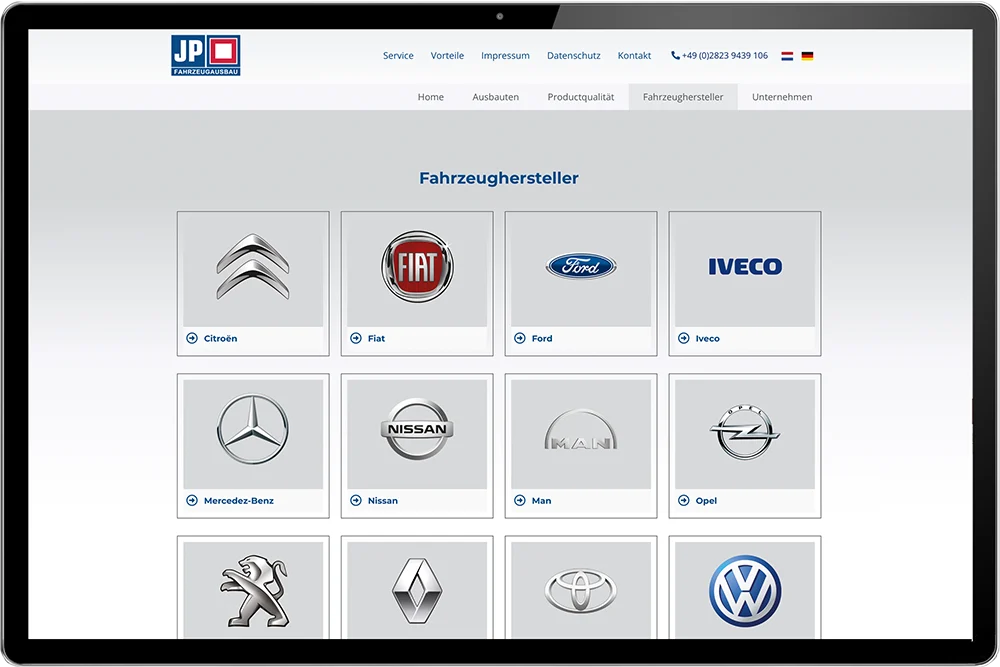Image resolution: width=1000 pixels, height=667 pixels.
Task: Select the Nissan badge icon
Action: (x=416, y=430)
